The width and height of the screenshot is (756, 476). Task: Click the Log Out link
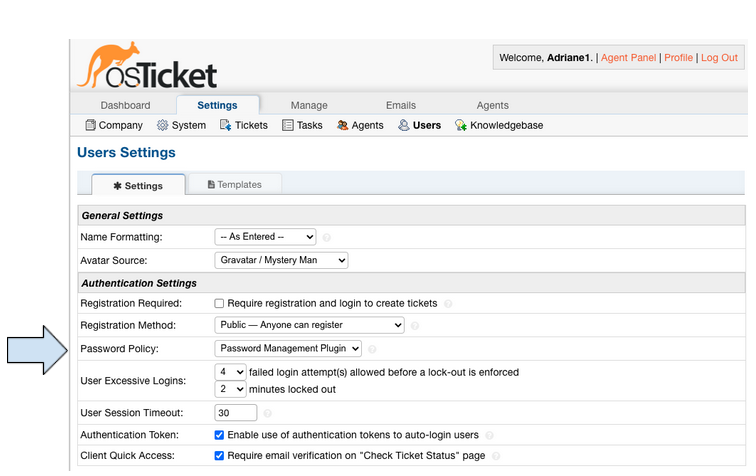(x=719, y=58)
